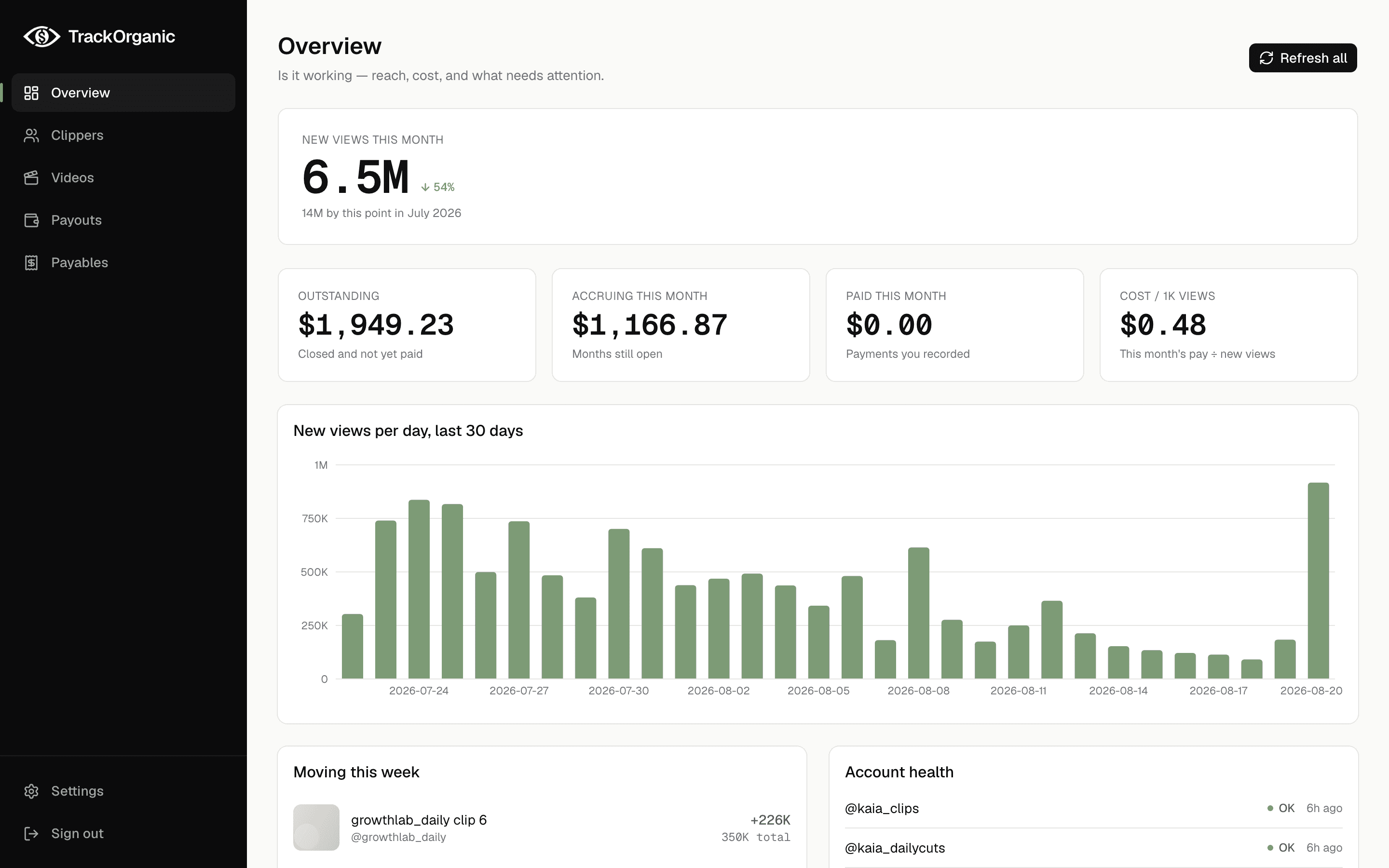Click the Refresh all button

(1303, 58)
